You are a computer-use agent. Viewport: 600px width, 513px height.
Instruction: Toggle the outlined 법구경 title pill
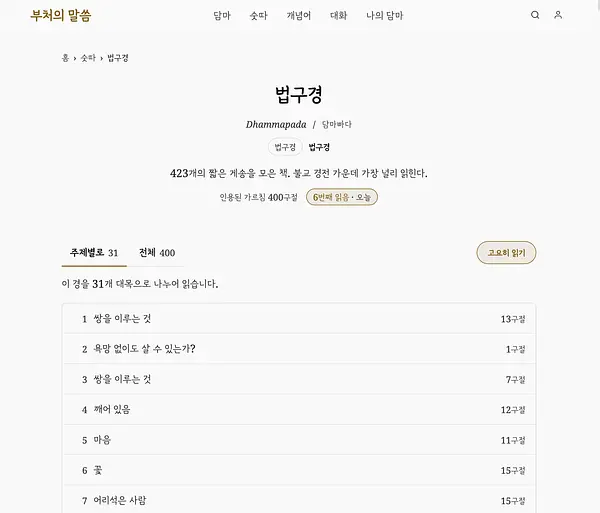pyautogui.click(x=285, y=147)
